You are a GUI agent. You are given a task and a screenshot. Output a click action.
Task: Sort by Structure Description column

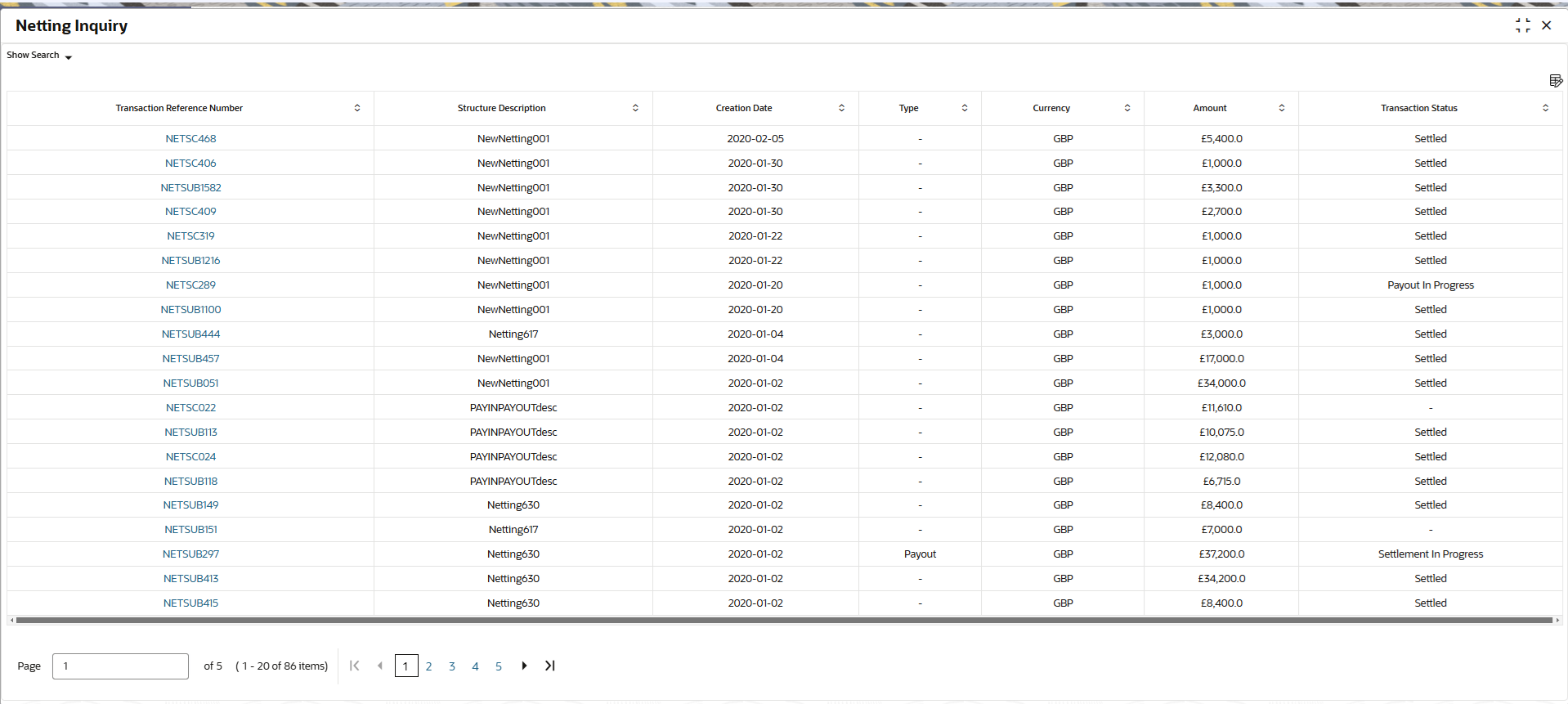click(635, 108)
